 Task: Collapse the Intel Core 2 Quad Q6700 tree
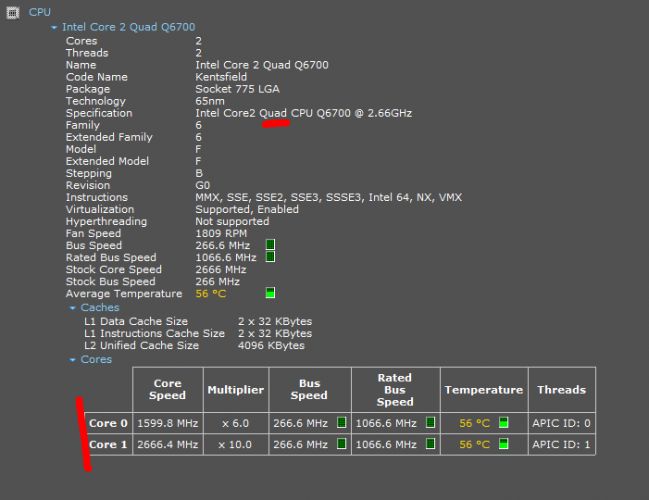[54, 28]
